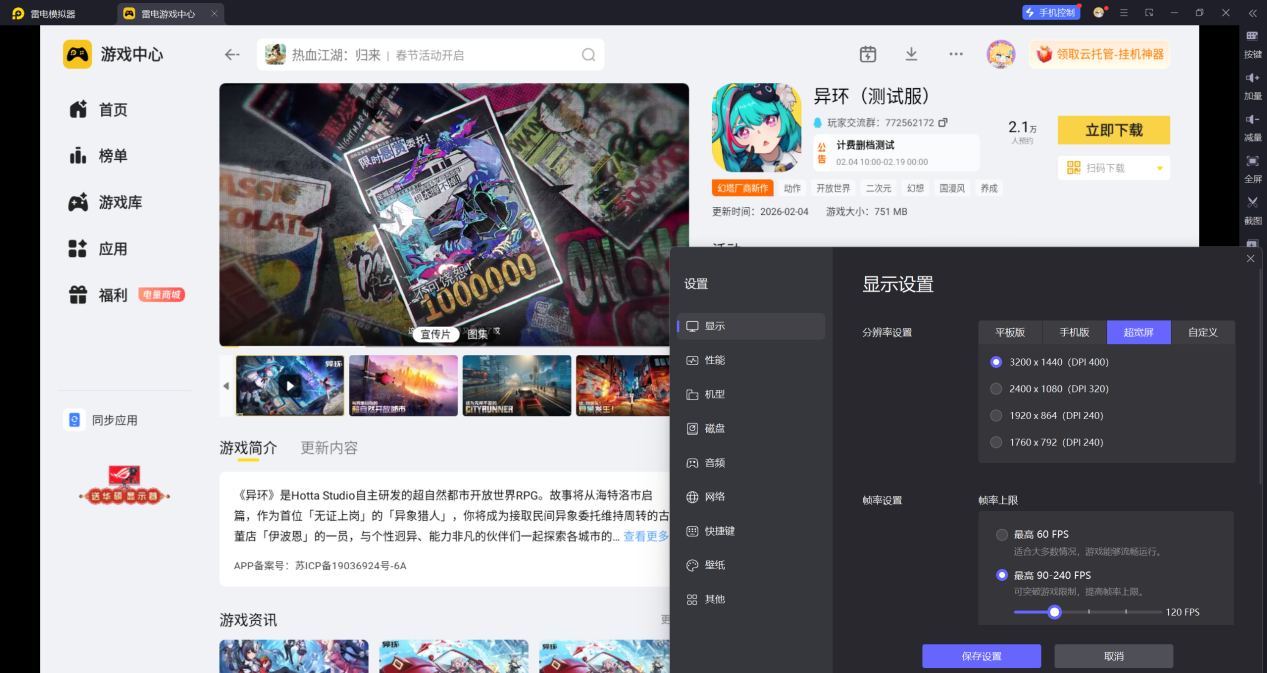Open the CITYRUNNER screenshot thumbnail
The image size is (1267, 673).
(x=517, y=385)
